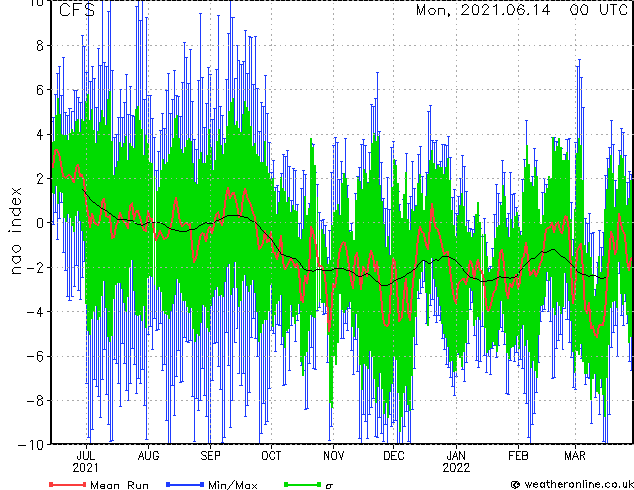Click the 'nao index' y-axis title
Image resolution: width=634 pixels, height=490 pixels.
pyautogui.click(x=15, y=231)
